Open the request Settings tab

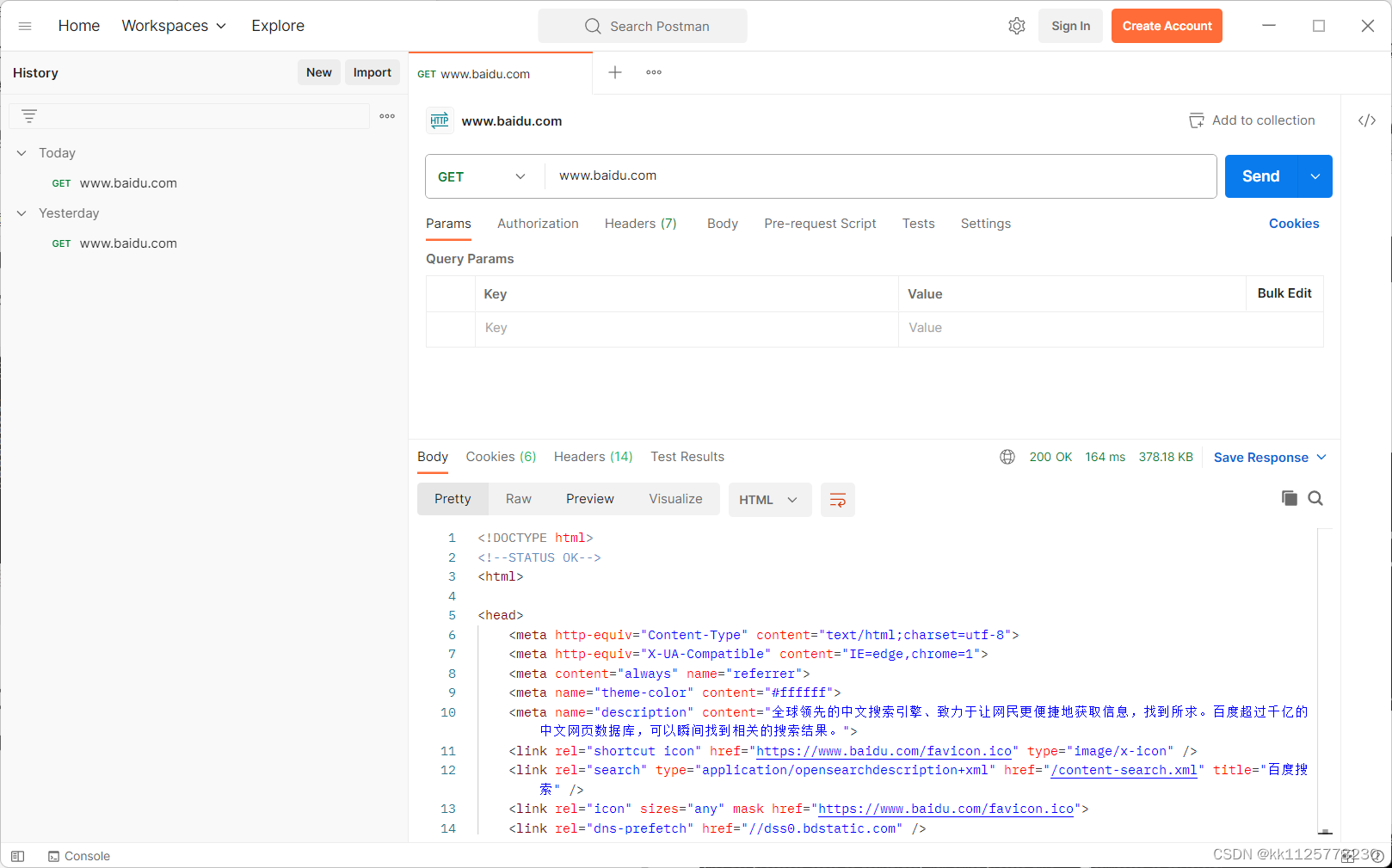pyautogui.click(x=986, y=224)
